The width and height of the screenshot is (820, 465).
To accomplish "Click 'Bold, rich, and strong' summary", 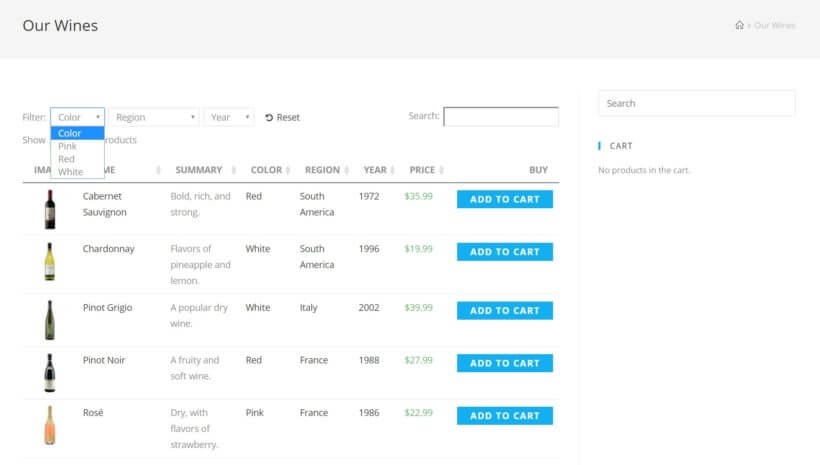I will click(200, 204).
